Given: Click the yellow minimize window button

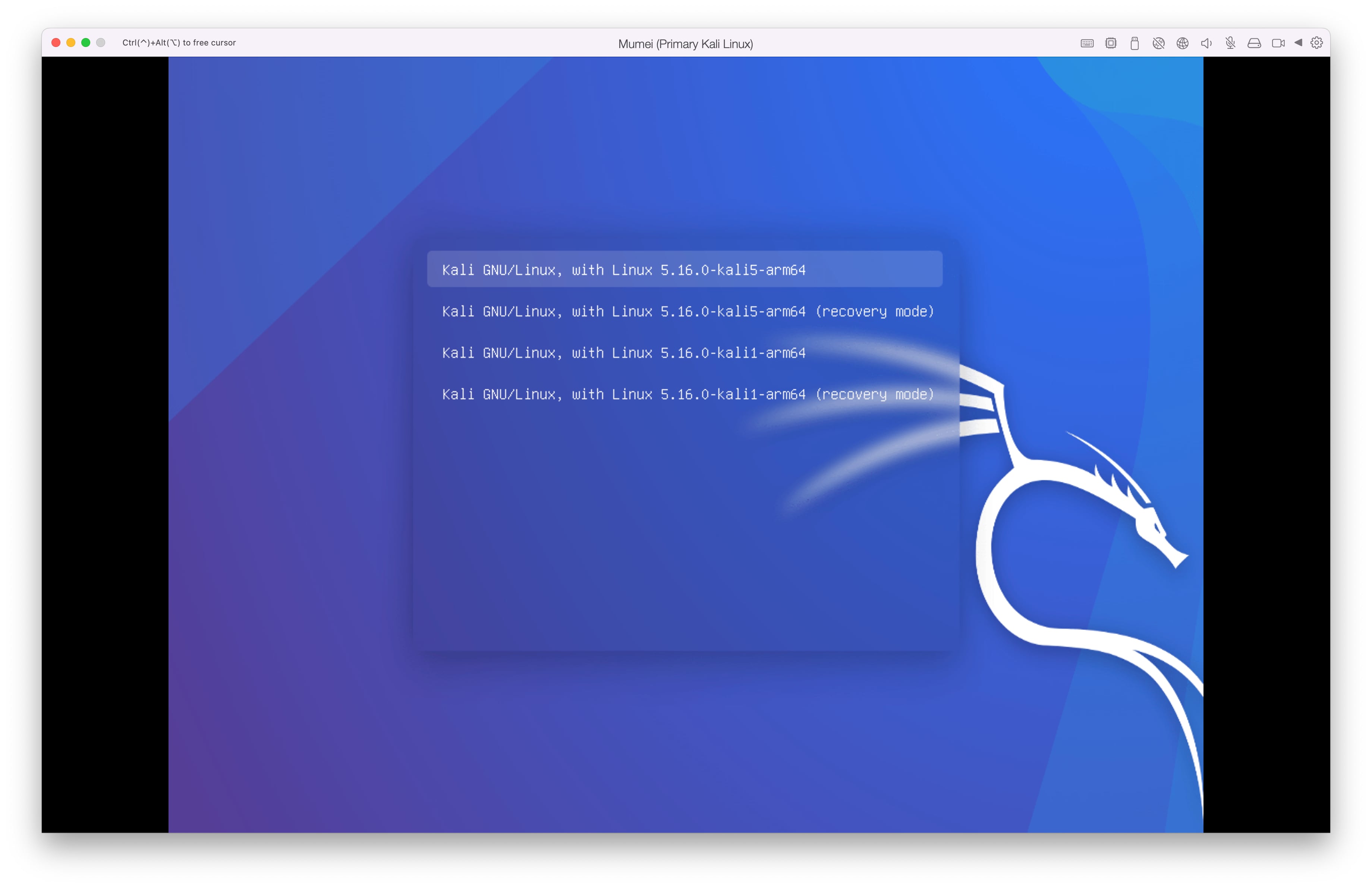Looking at the screenshot, I should pyautogui.click(x=71, y=42).
